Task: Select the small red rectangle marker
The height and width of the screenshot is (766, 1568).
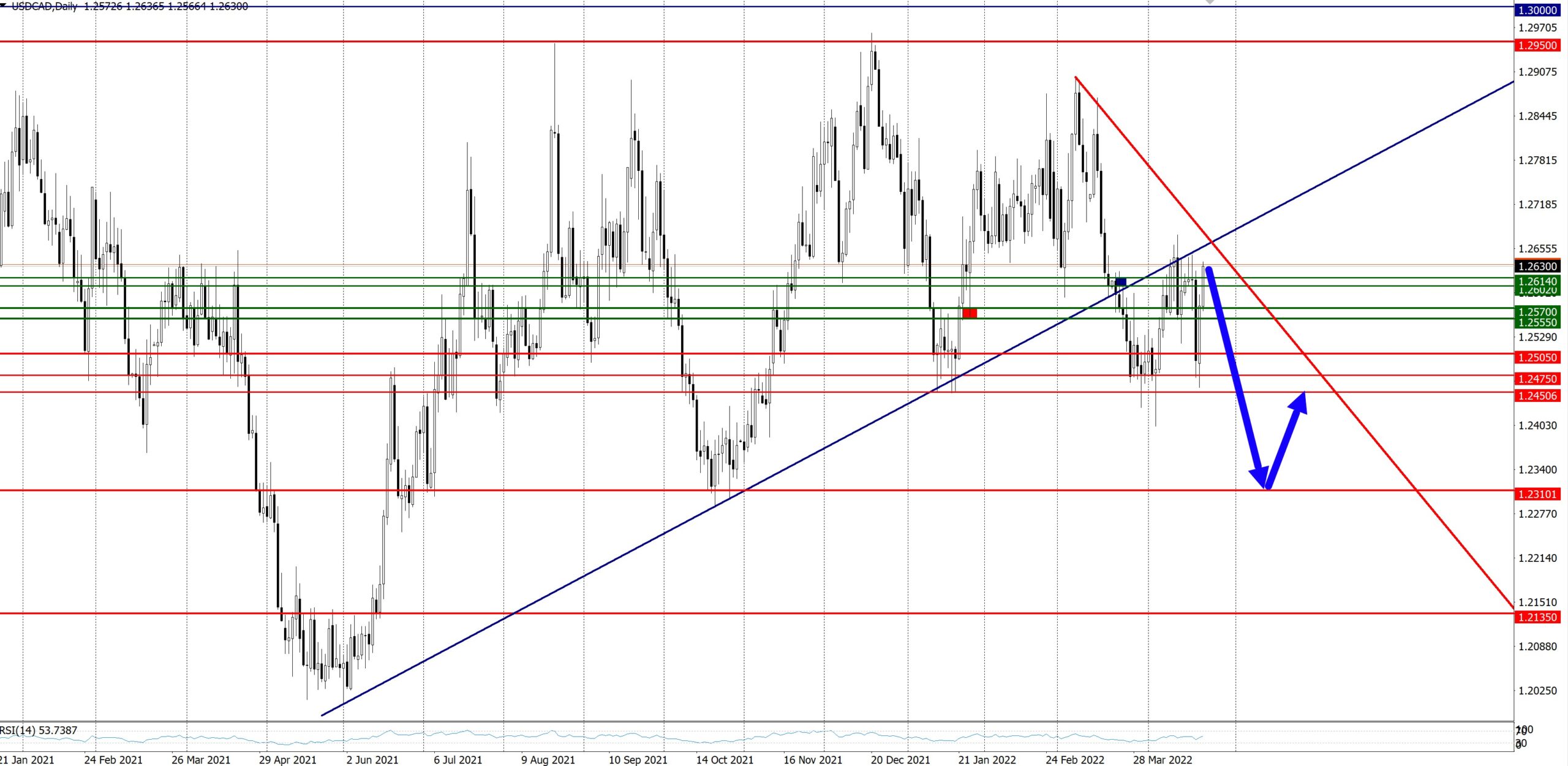Action: click(x=970, y=313)
